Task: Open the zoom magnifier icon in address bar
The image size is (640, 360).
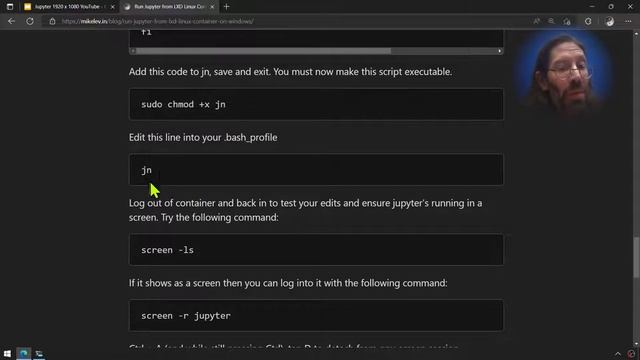Action: point(551,21)
